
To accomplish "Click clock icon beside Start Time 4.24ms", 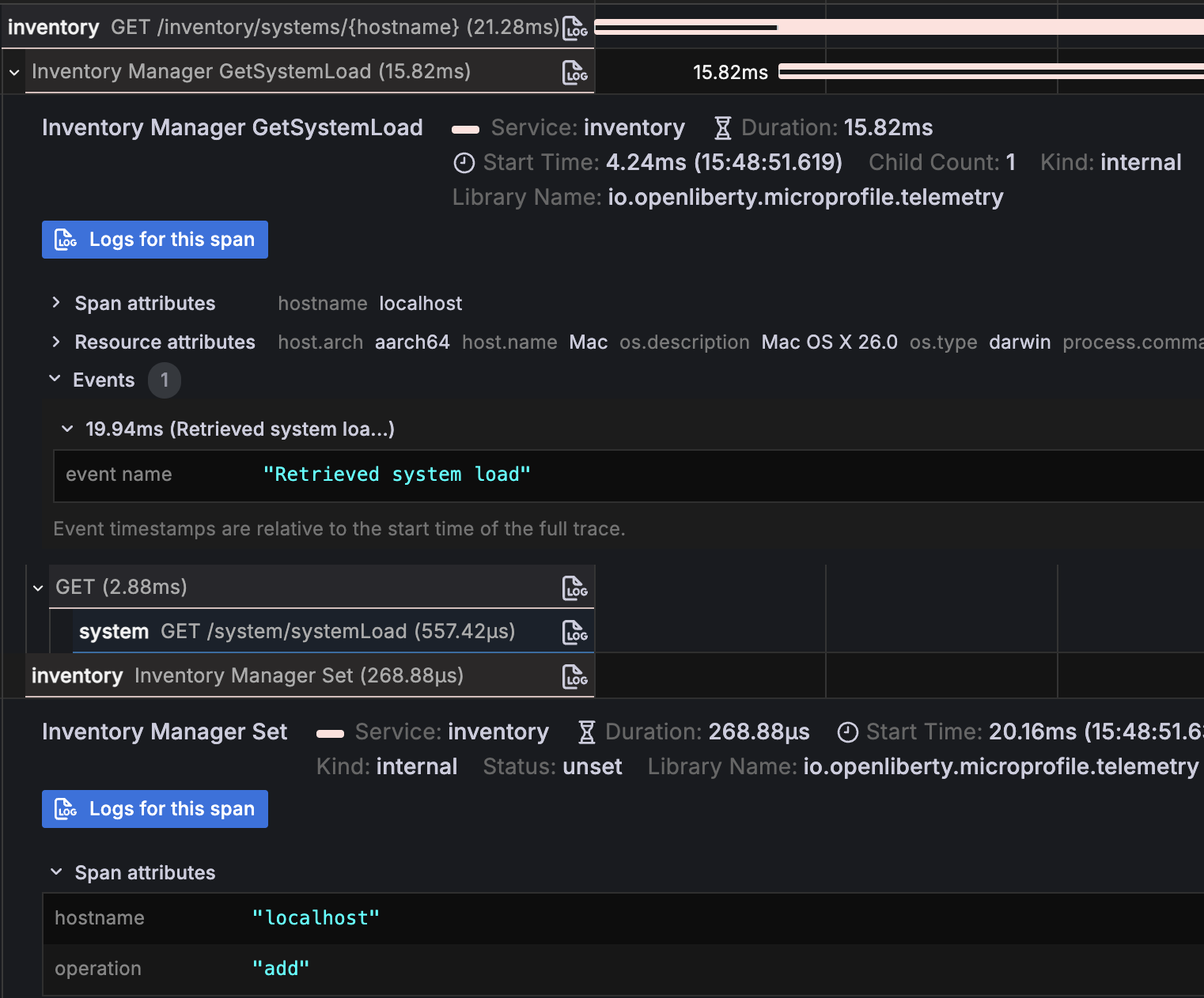I will click(x=464, y=162).
